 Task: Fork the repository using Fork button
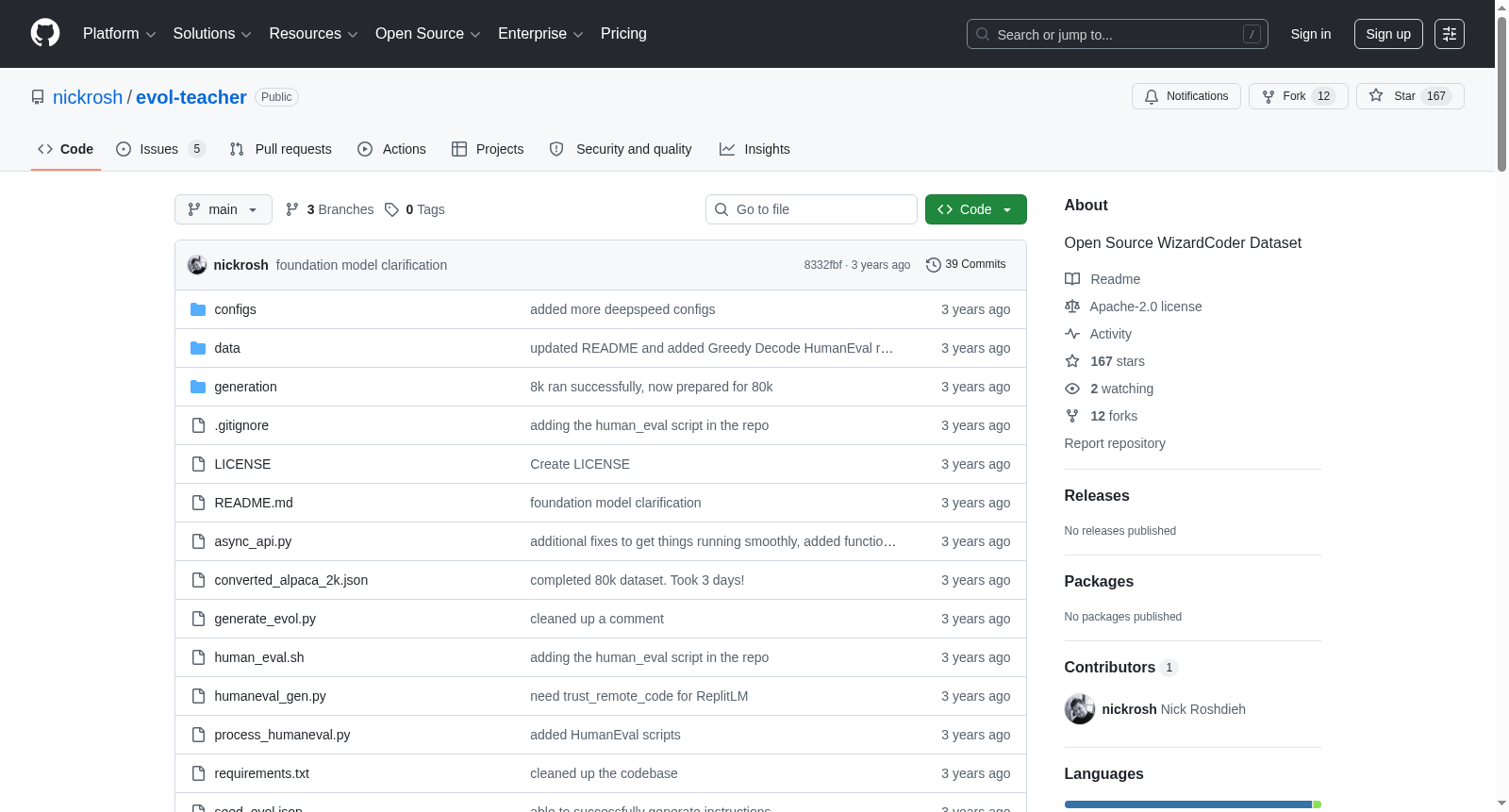[1298, 96]
